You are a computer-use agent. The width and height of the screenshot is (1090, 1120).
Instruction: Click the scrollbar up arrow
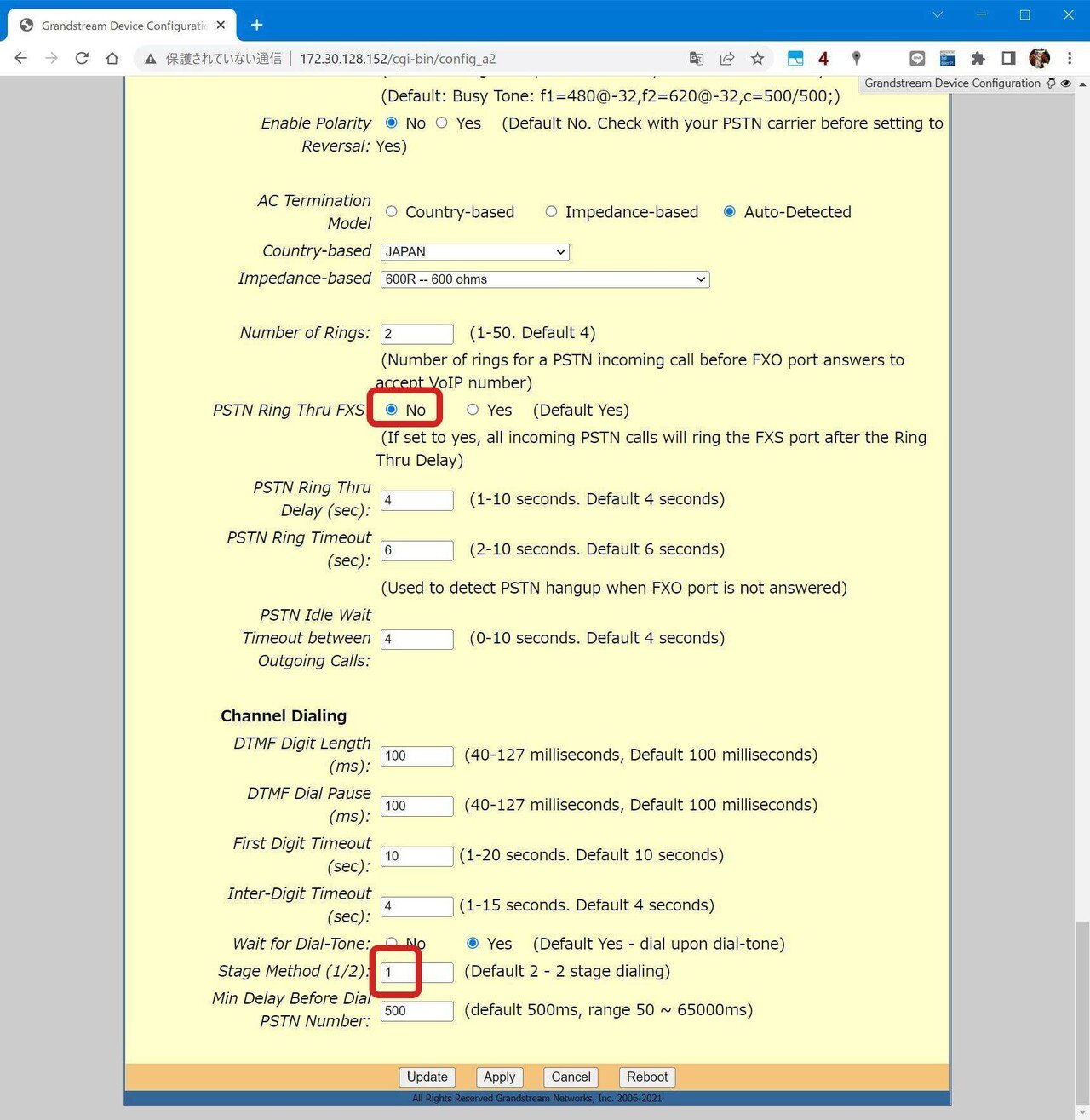(1082, 83)
